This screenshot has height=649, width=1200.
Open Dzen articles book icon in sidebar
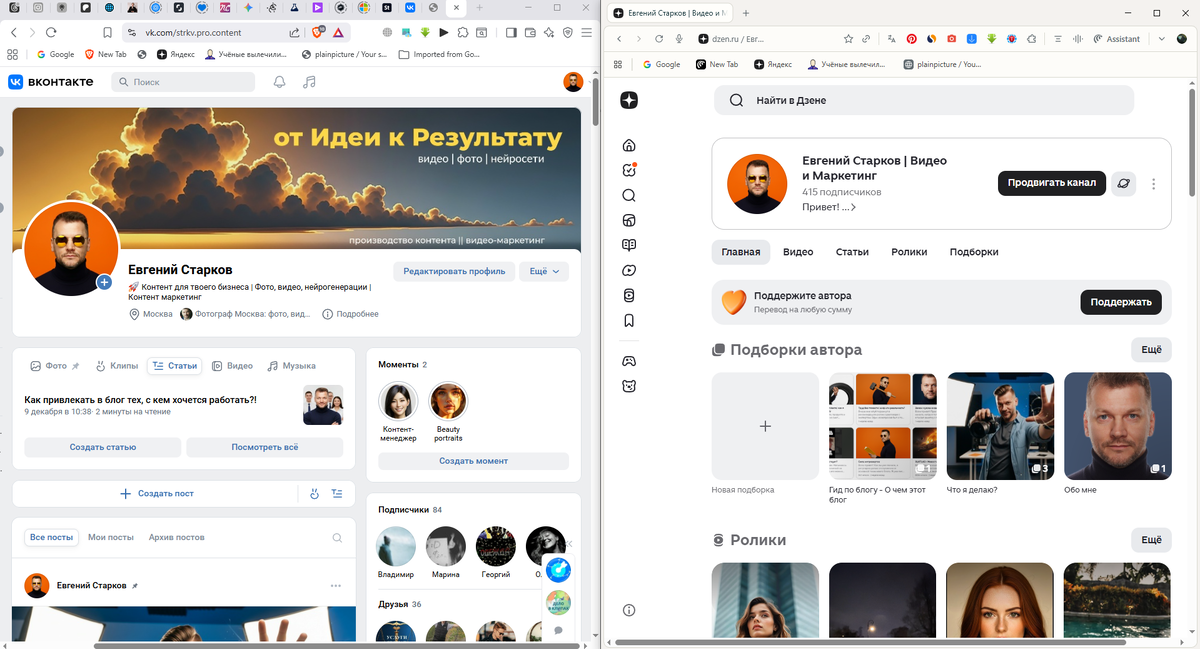(x=629, y=245)
